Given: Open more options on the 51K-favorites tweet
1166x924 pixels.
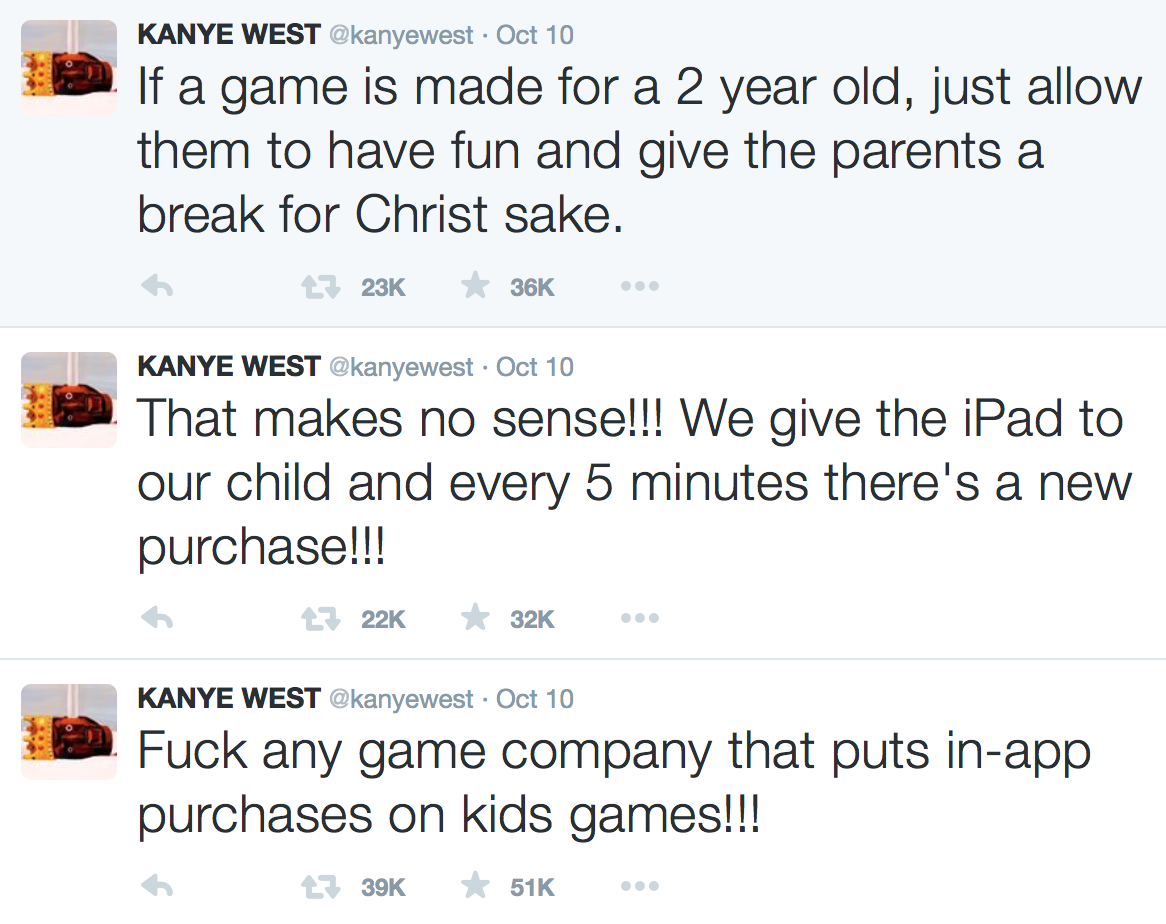Looking at the screenshot, I should pyautogui.click(x=640, y=886).
